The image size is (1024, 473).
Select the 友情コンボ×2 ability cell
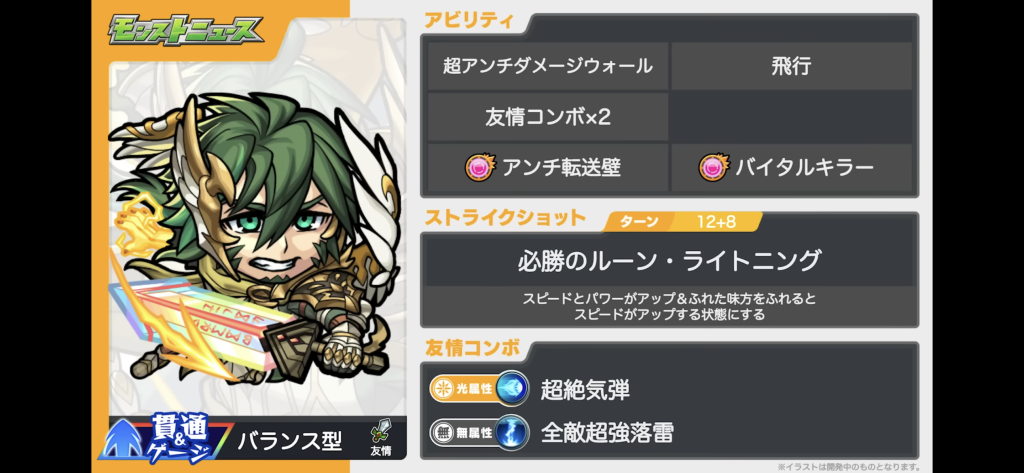tap(547, 117)
